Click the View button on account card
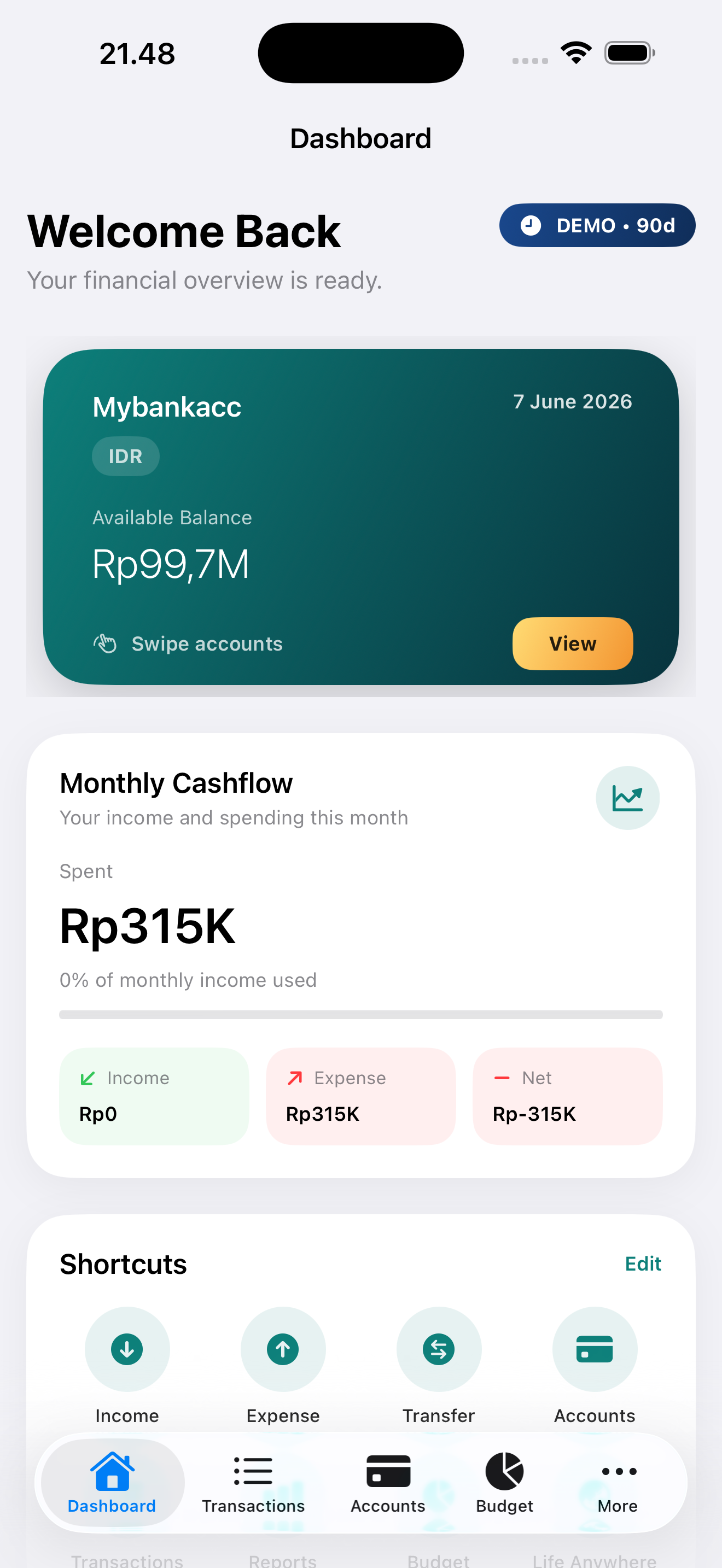The width and height of the screenshot is (722, 1568). [x=572, y=643]
